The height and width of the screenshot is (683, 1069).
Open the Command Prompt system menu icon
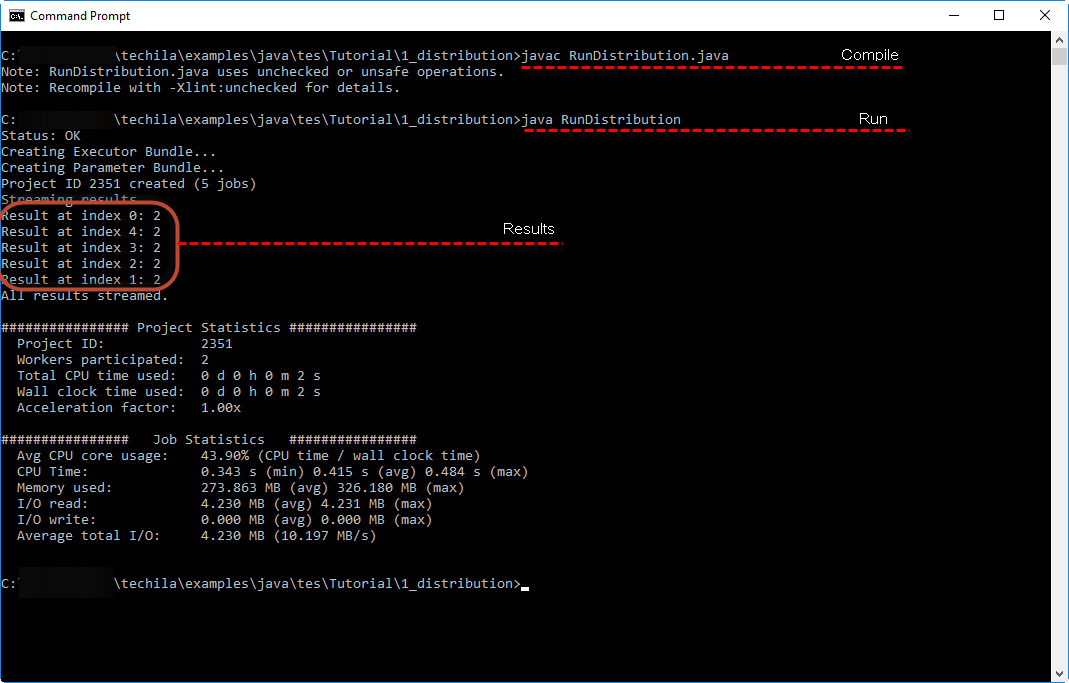pos(16,15)
